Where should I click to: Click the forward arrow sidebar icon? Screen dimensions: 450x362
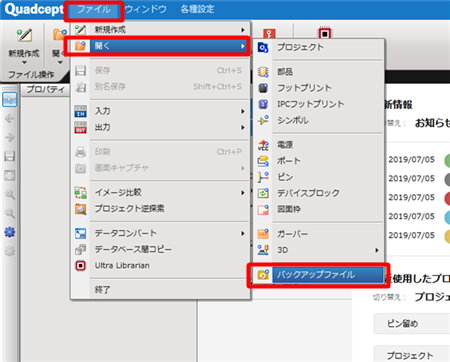click(9, 137)
